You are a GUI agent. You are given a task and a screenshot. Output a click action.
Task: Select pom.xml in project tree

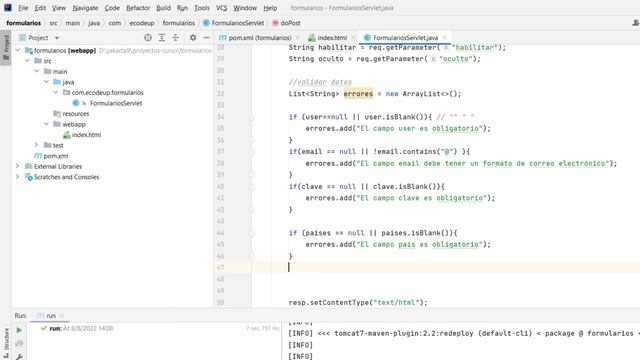56,156
